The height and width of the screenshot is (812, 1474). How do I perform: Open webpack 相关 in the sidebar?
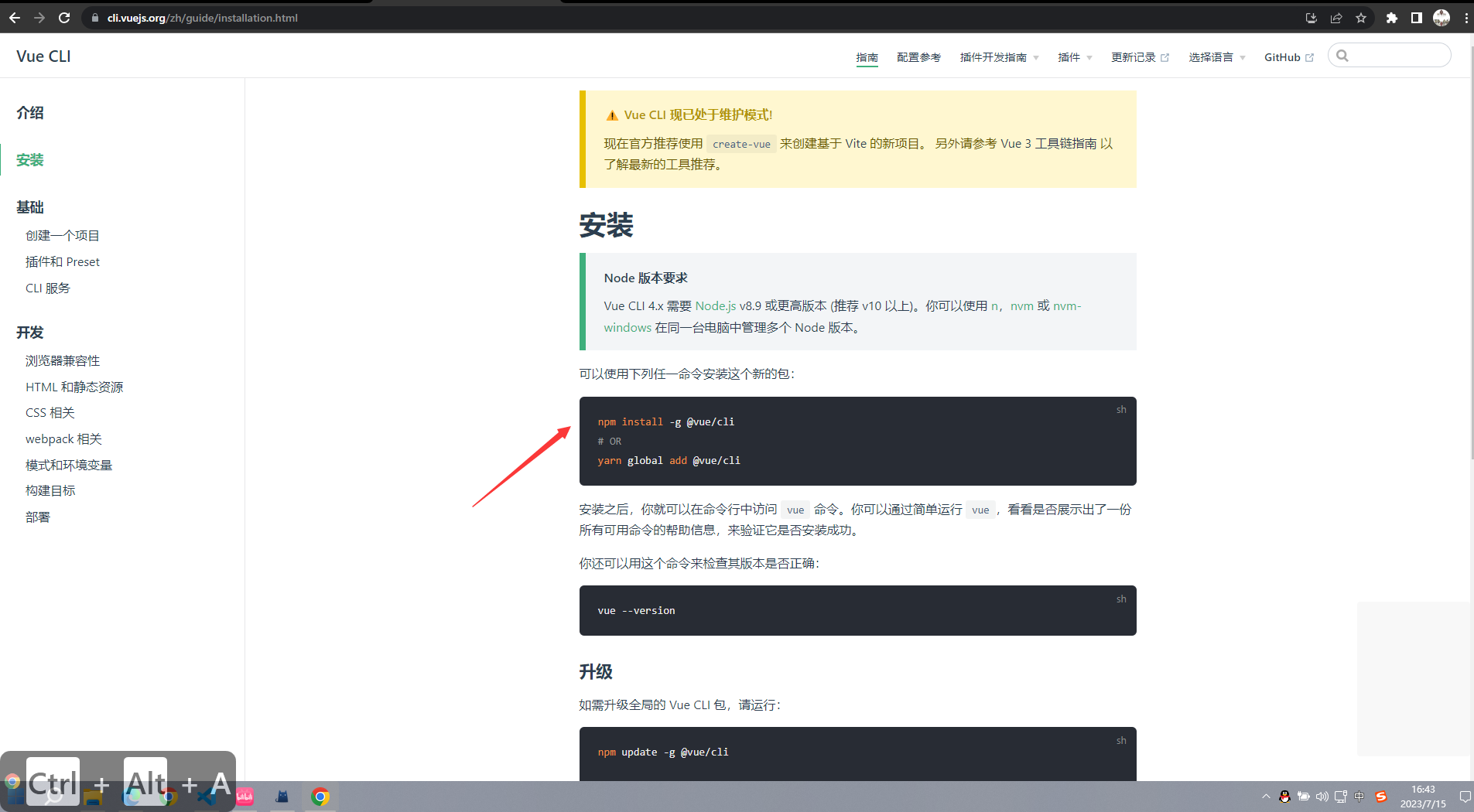click(63, 439)
